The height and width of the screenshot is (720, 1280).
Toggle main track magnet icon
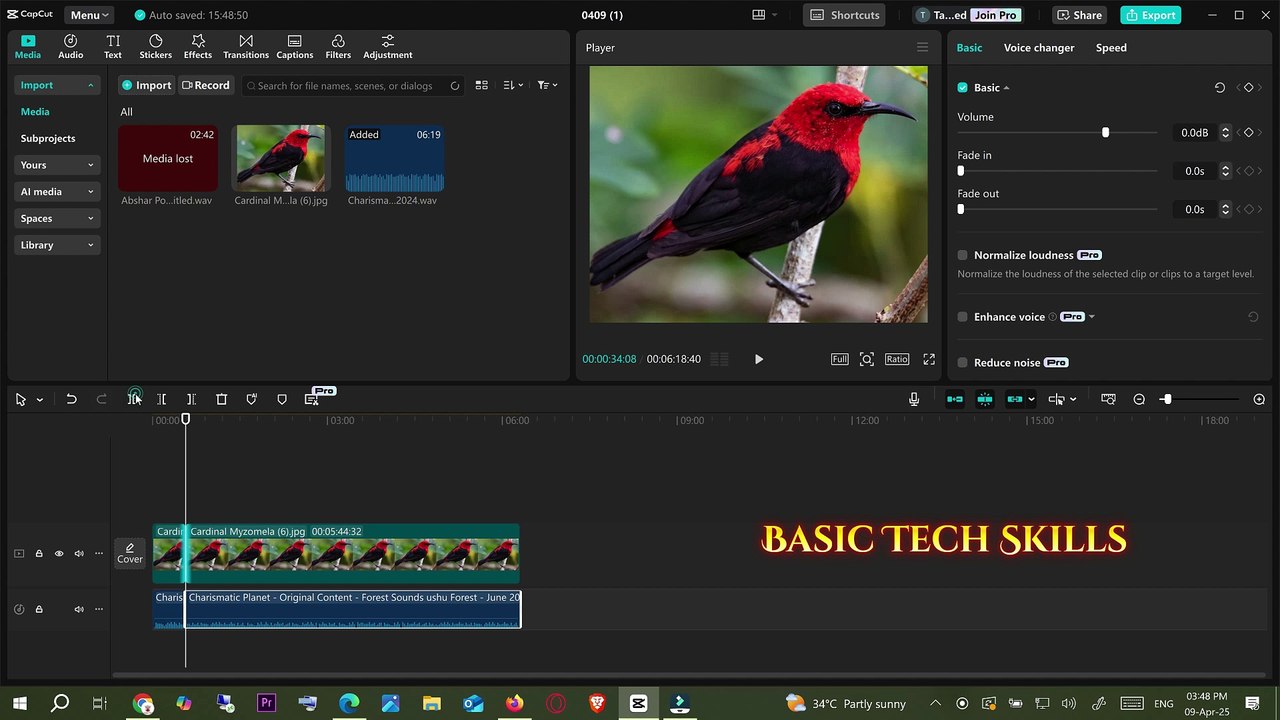point(955,399)
